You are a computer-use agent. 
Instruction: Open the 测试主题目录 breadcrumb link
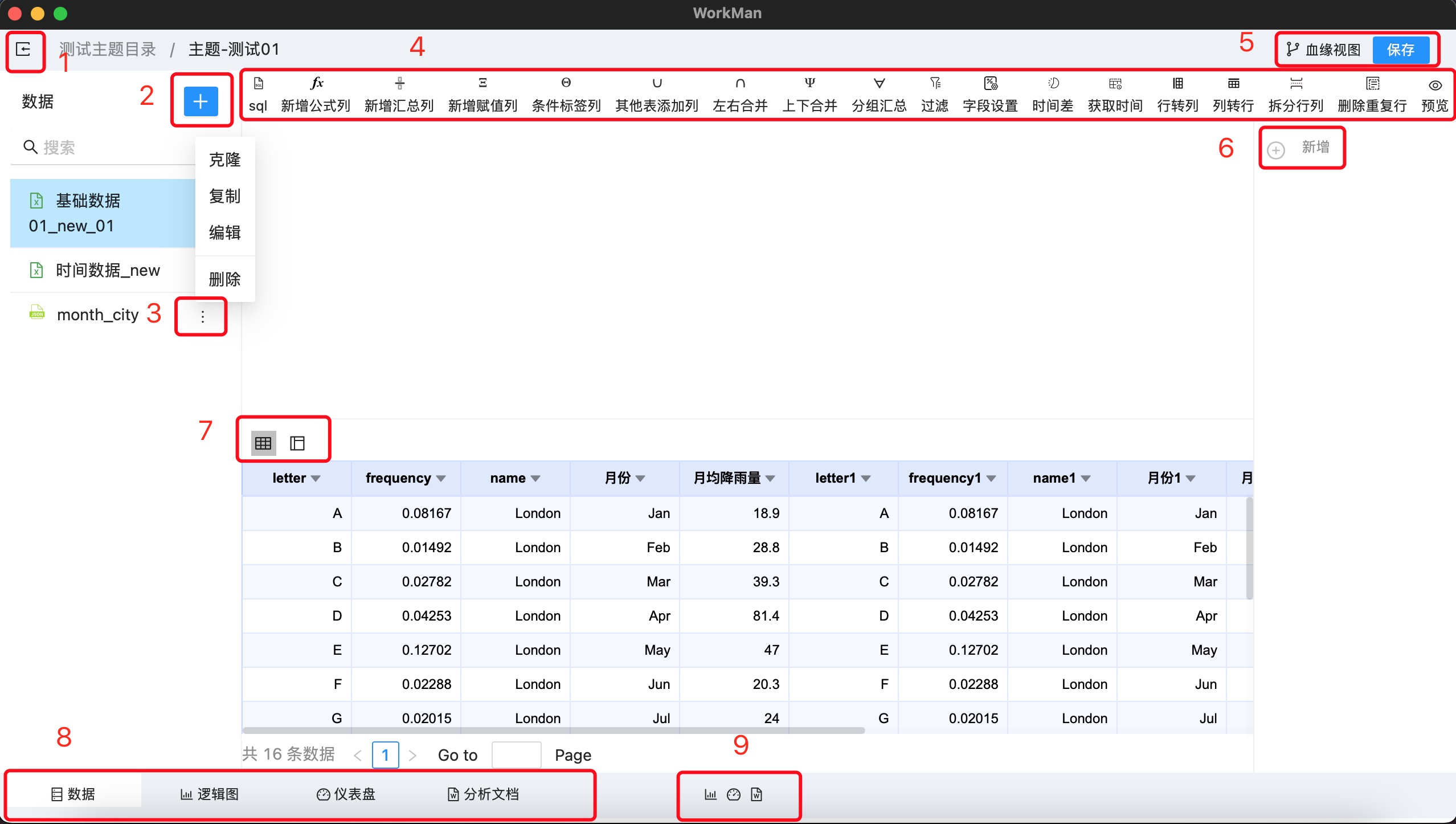click(108, 50)
